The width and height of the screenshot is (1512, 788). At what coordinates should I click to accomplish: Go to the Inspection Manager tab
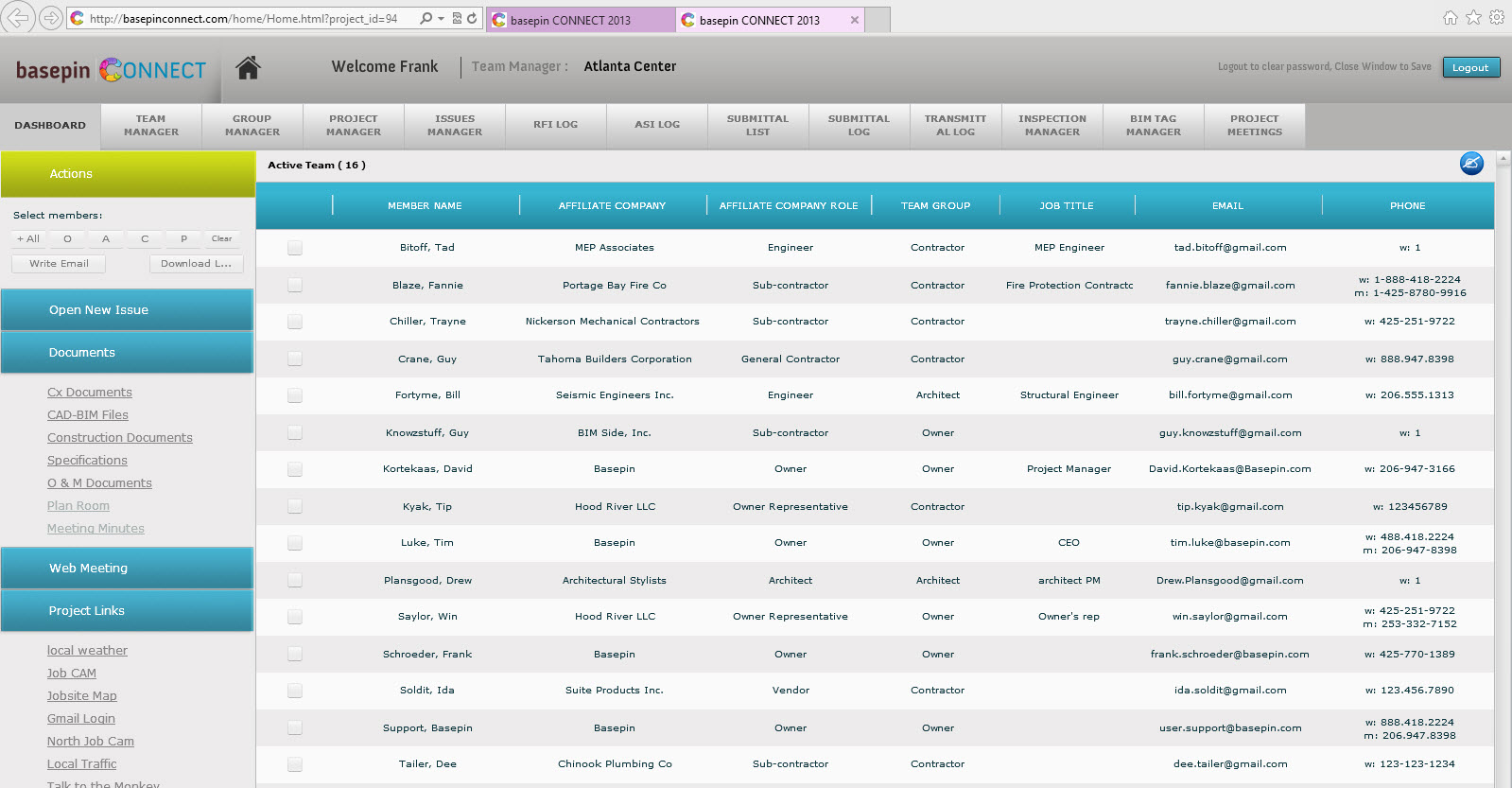click(x=1052, y=126)
